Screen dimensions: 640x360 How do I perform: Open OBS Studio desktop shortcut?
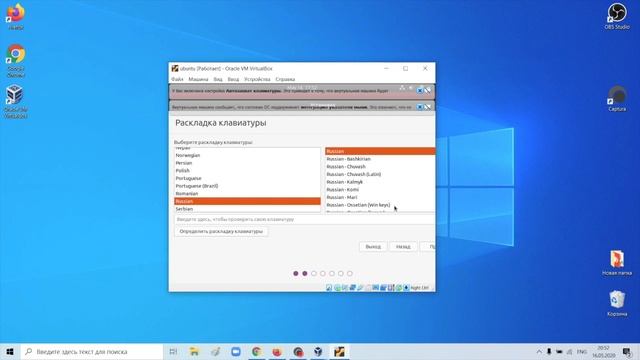tap(617, 16)
